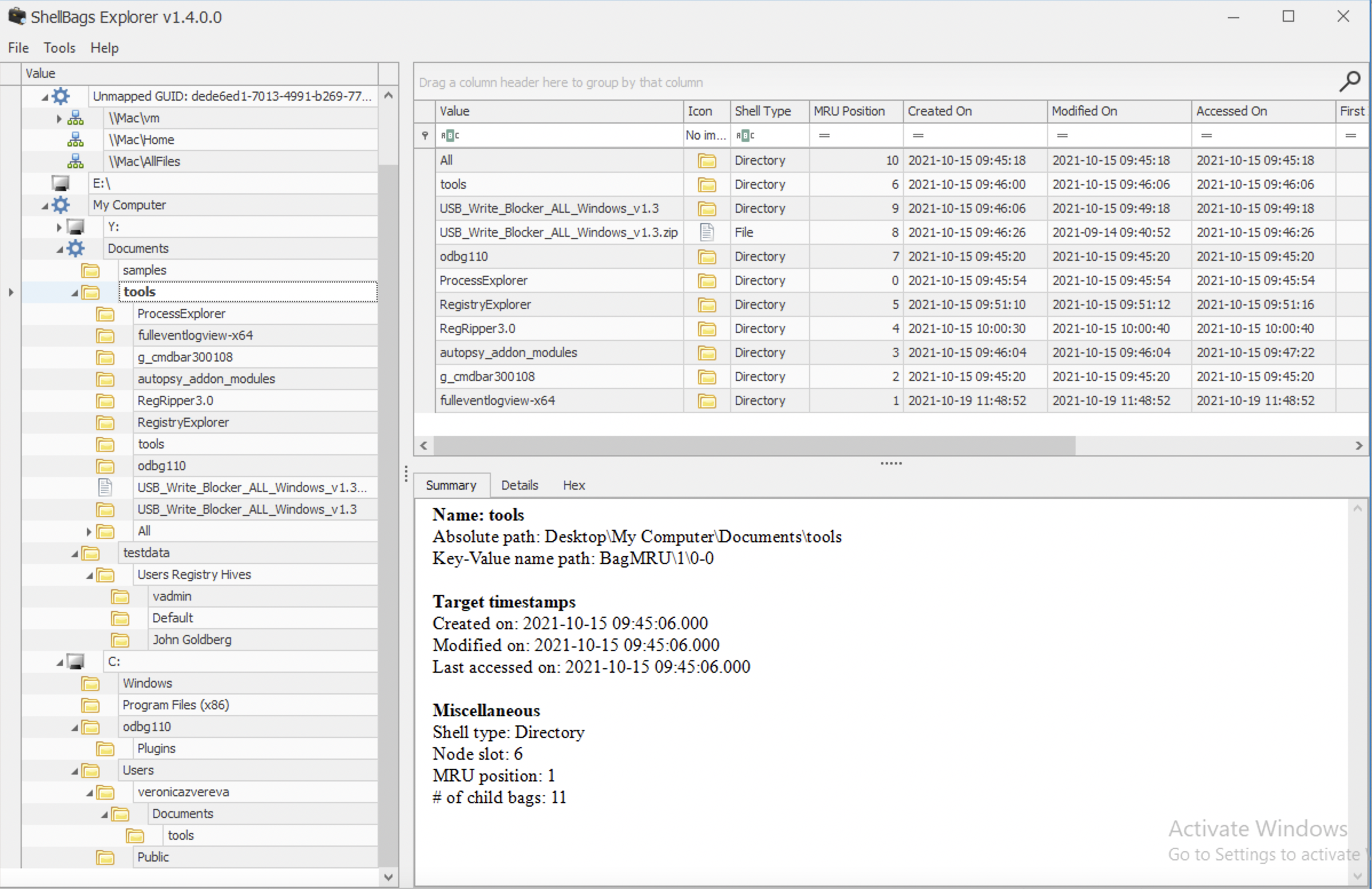The image size is (1372, 889).
Task: Click the folder icon beside testdata
Action: click(90, 553)
